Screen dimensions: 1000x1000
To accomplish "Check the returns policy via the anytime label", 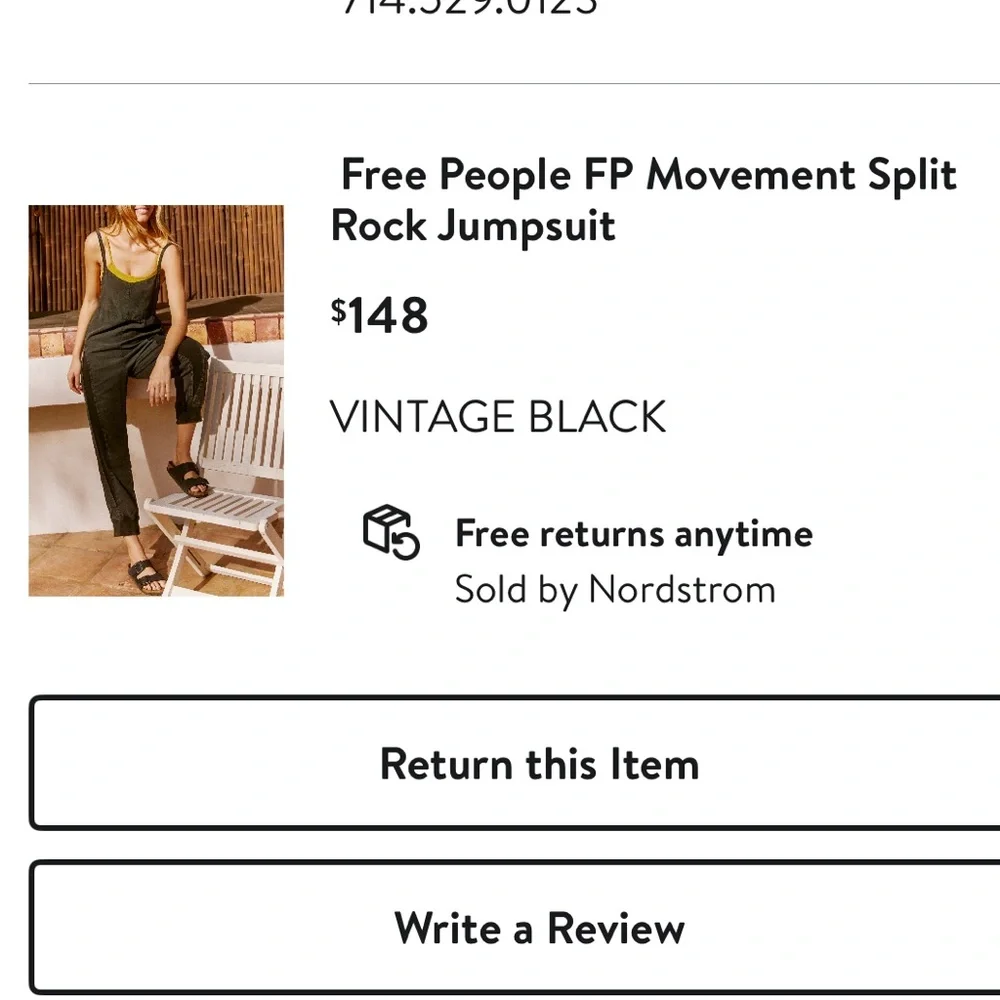I will tap(633, 533).
